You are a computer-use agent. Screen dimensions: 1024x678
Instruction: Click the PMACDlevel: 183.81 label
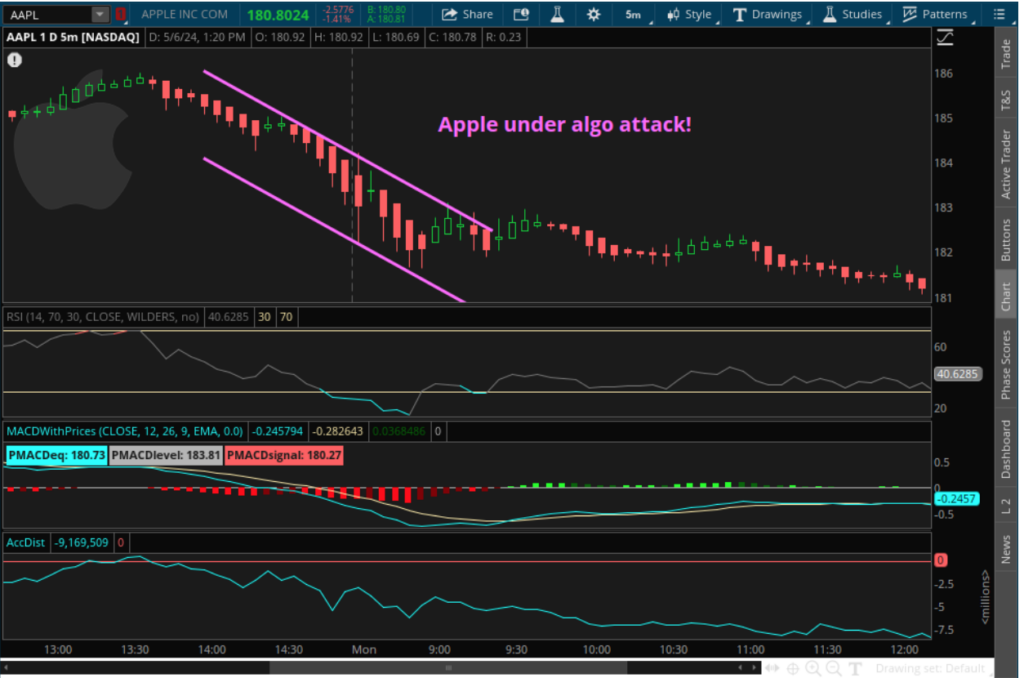point(166,455)
